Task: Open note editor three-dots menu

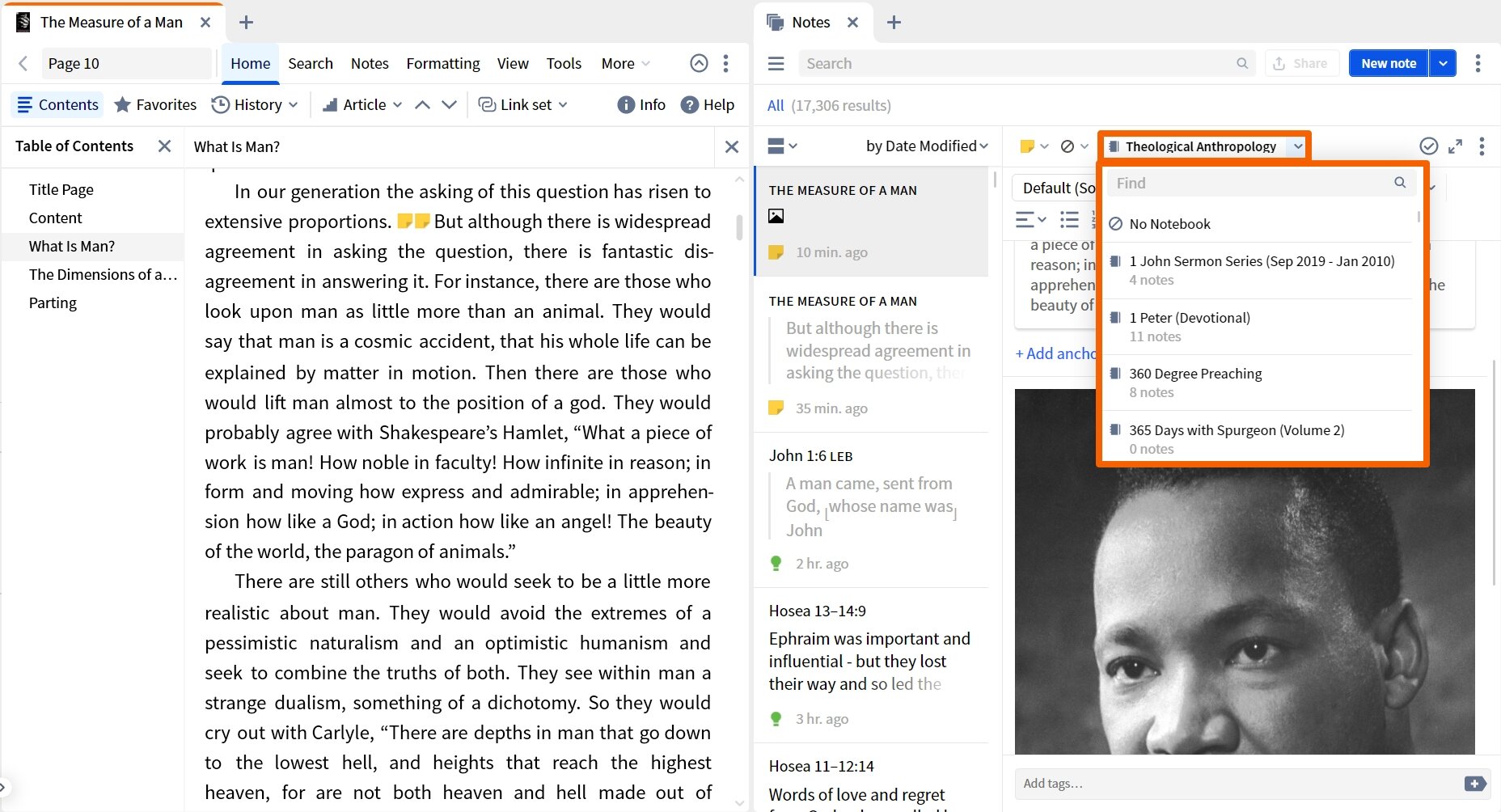Action: pyautogui.click(x=1482, y=146)
